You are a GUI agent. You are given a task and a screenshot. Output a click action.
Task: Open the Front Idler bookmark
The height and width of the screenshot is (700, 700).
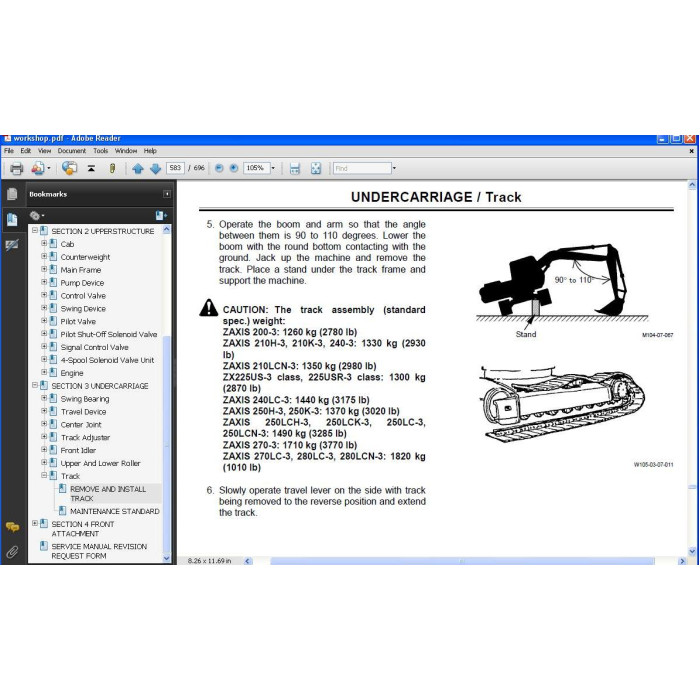[78, 450]
